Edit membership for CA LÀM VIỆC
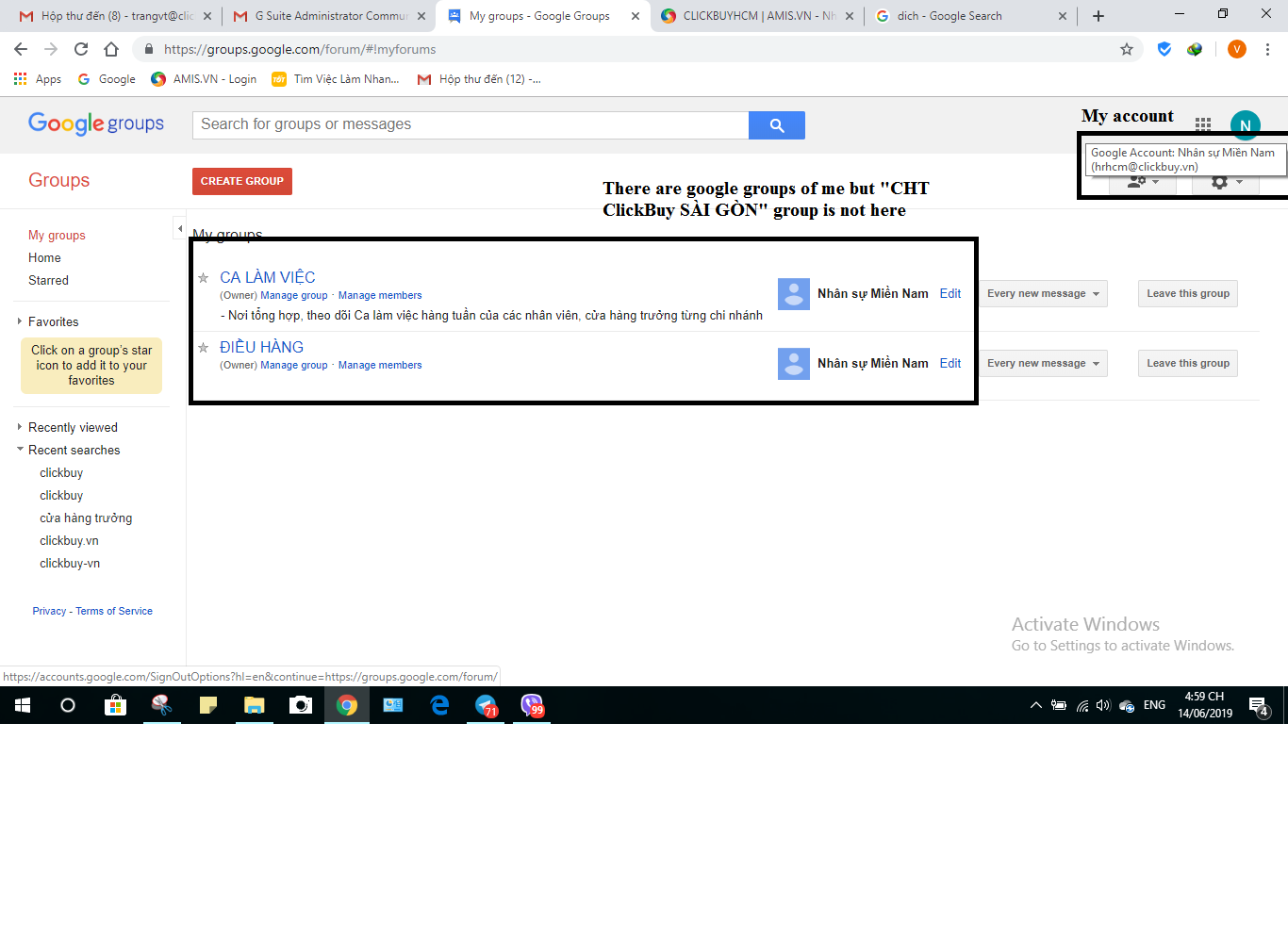1288x937 pixels. pos(950,294)
